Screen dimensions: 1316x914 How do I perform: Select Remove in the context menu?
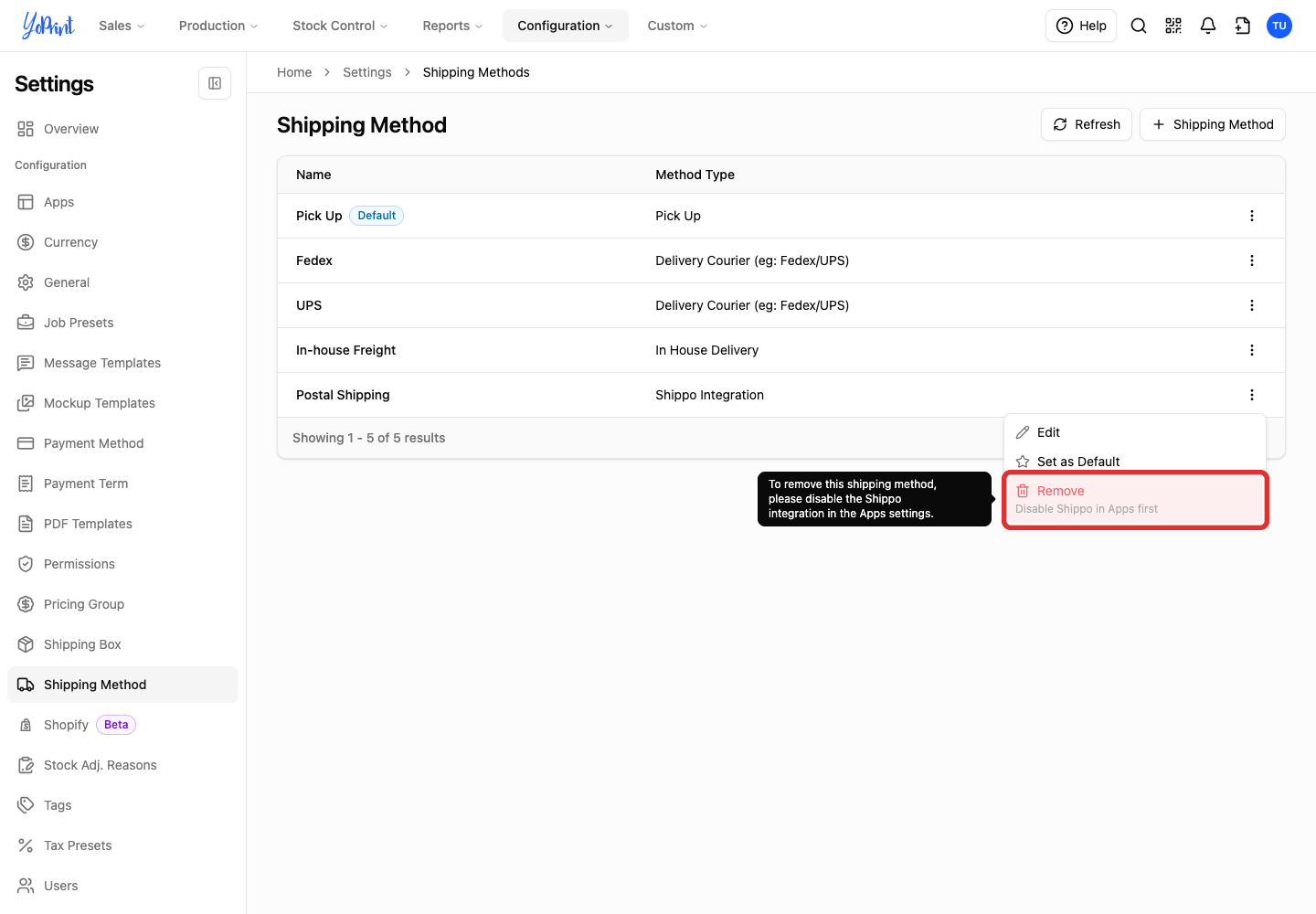click(x=1135, y=499)
